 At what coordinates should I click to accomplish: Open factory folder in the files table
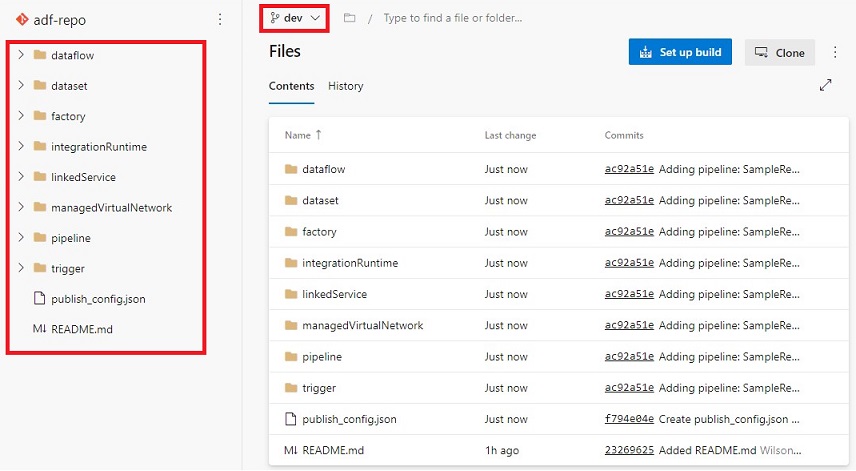[x=319, y=232]
